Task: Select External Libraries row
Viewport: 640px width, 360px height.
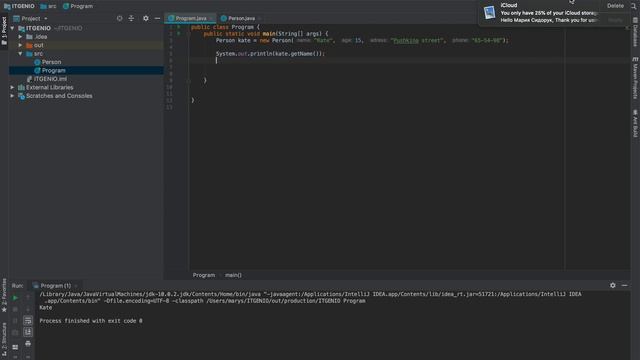Action: 86,87
